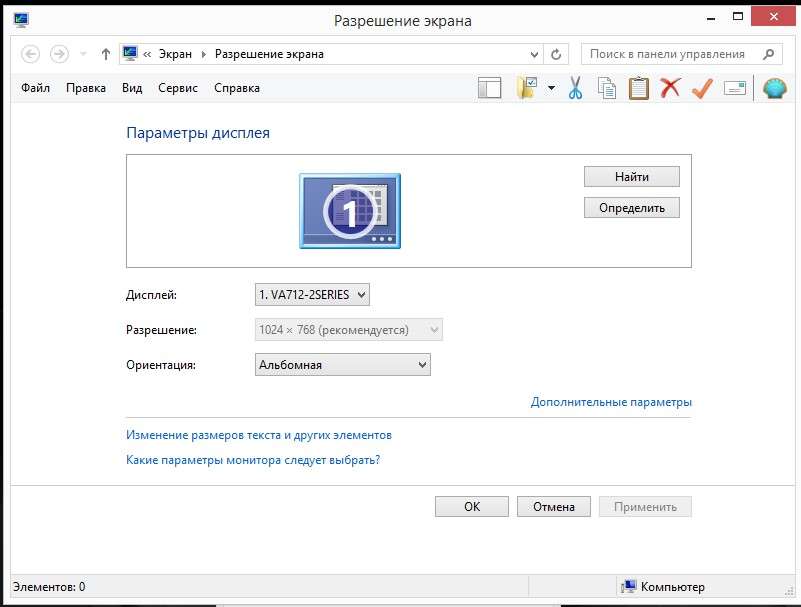Go up one level arrow
The width and height of the screenshot is (801, 607).
106,54
